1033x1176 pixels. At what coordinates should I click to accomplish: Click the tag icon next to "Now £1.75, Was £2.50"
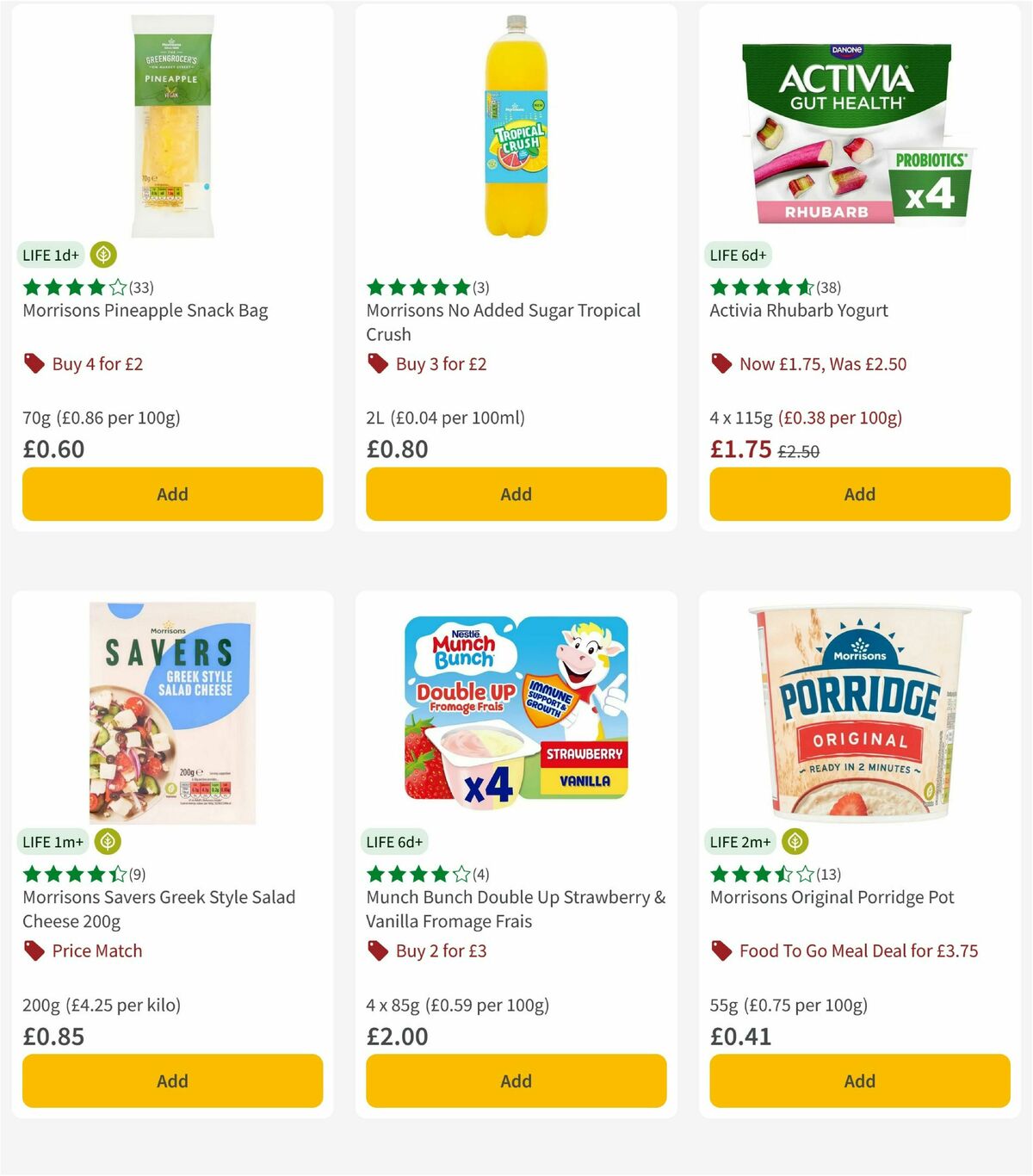click(721, 363)
